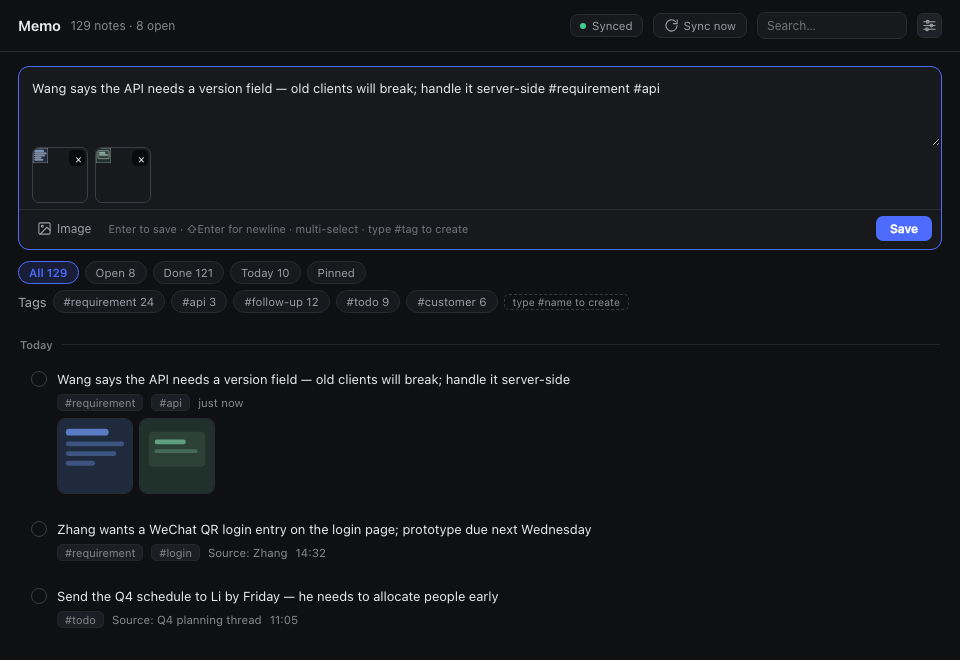960x660 pixels.
Task: Save the note
Action: pos(903,228)
